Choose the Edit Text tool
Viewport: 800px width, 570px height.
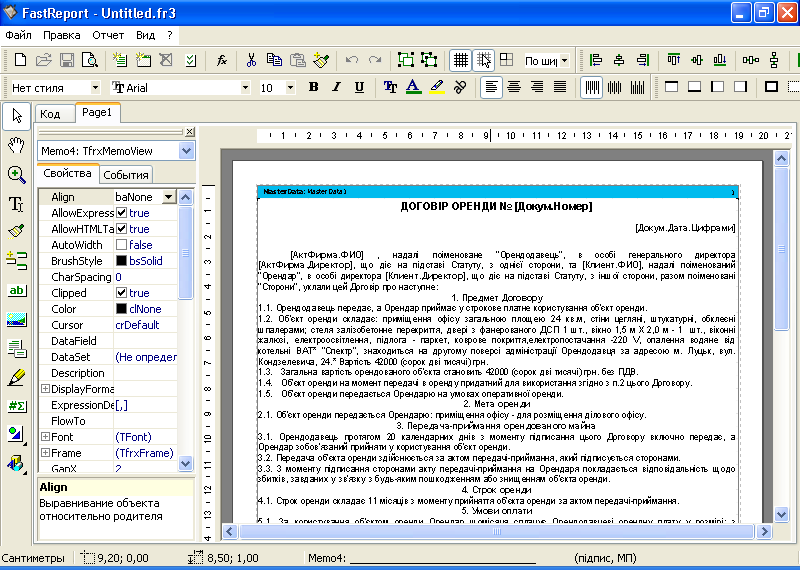(16, 204)
